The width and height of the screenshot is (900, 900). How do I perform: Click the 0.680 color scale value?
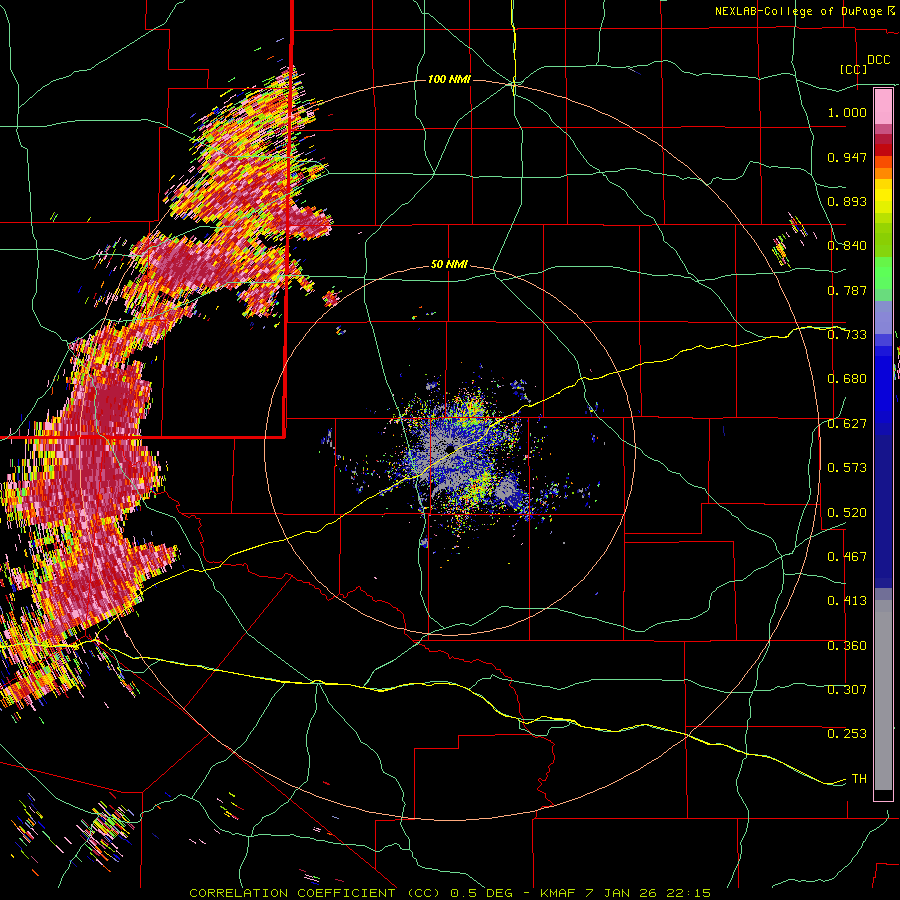tap(847, 379)
